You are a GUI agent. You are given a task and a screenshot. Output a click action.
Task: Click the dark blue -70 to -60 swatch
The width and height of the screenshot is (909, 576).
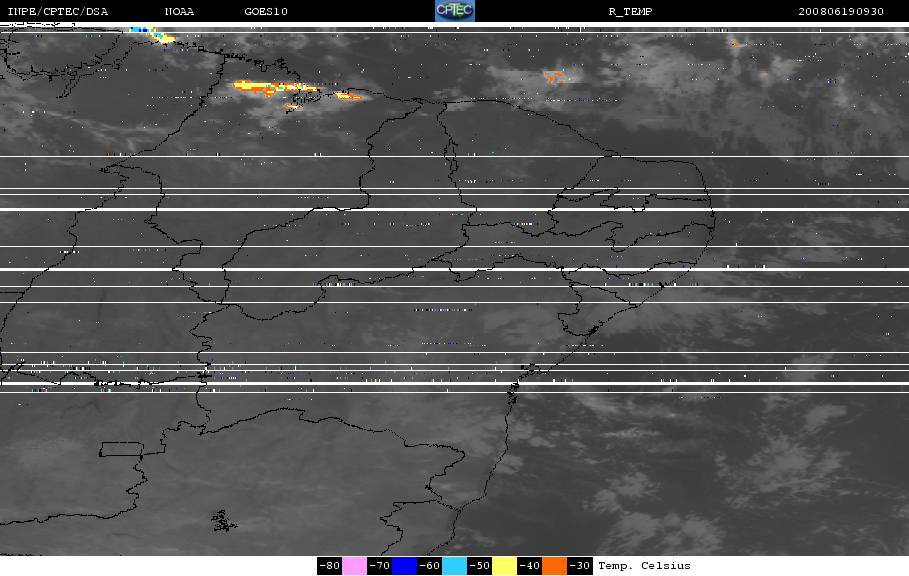click(x=404, y=566)
